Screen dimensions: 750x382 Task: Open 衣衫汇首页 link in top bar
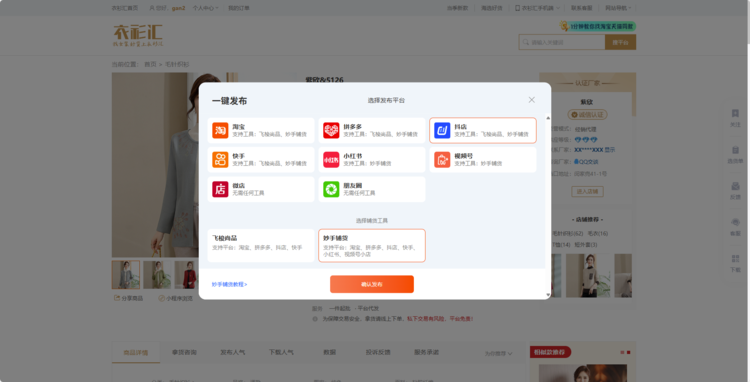pos(124,8)
